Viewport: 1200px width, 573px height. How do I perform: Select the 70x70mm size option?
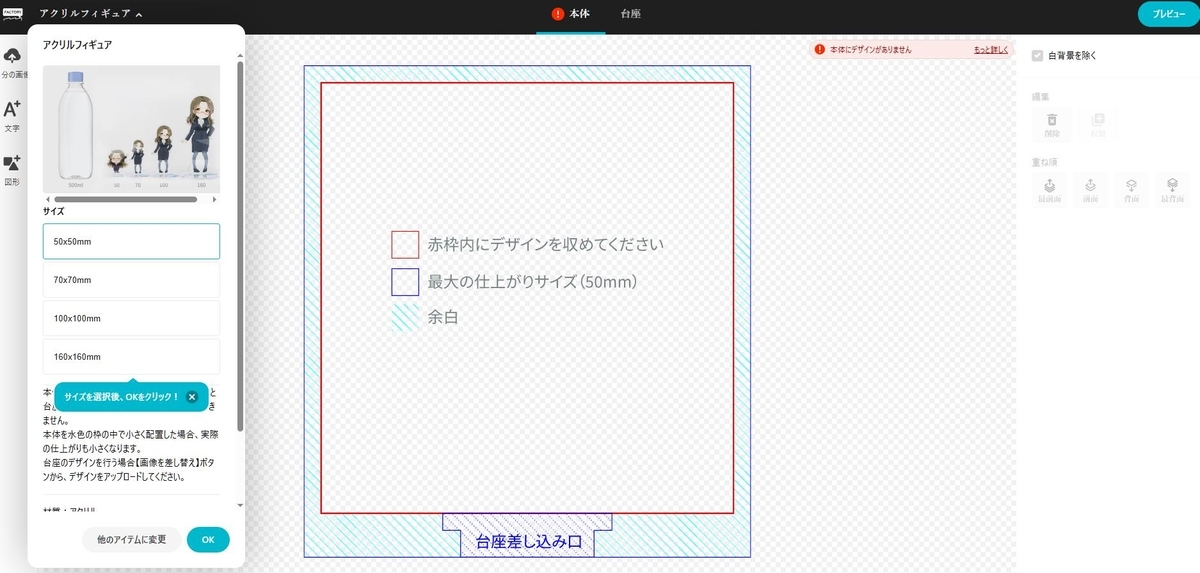(131, 280)
